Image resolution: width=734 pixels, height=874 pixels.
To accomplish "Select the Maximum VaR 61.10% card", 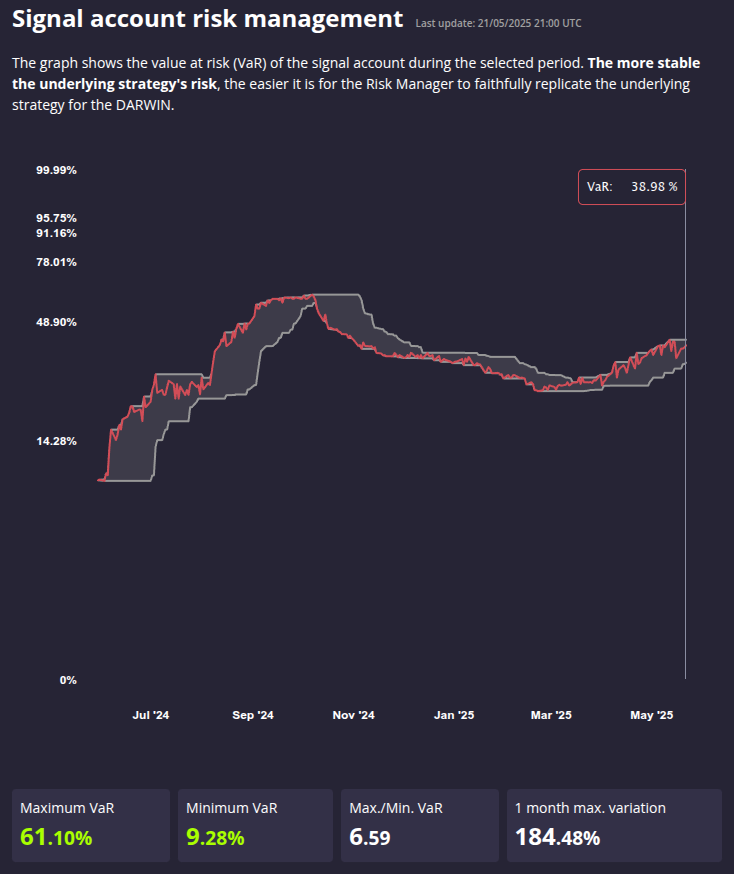I will tap(91, 825).
